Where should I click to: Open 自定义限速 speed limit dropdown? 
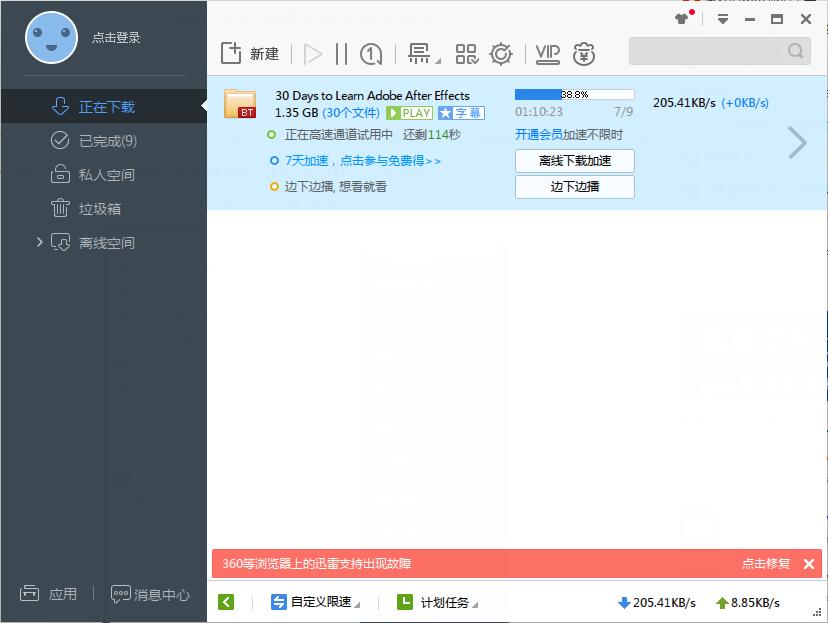315,602
